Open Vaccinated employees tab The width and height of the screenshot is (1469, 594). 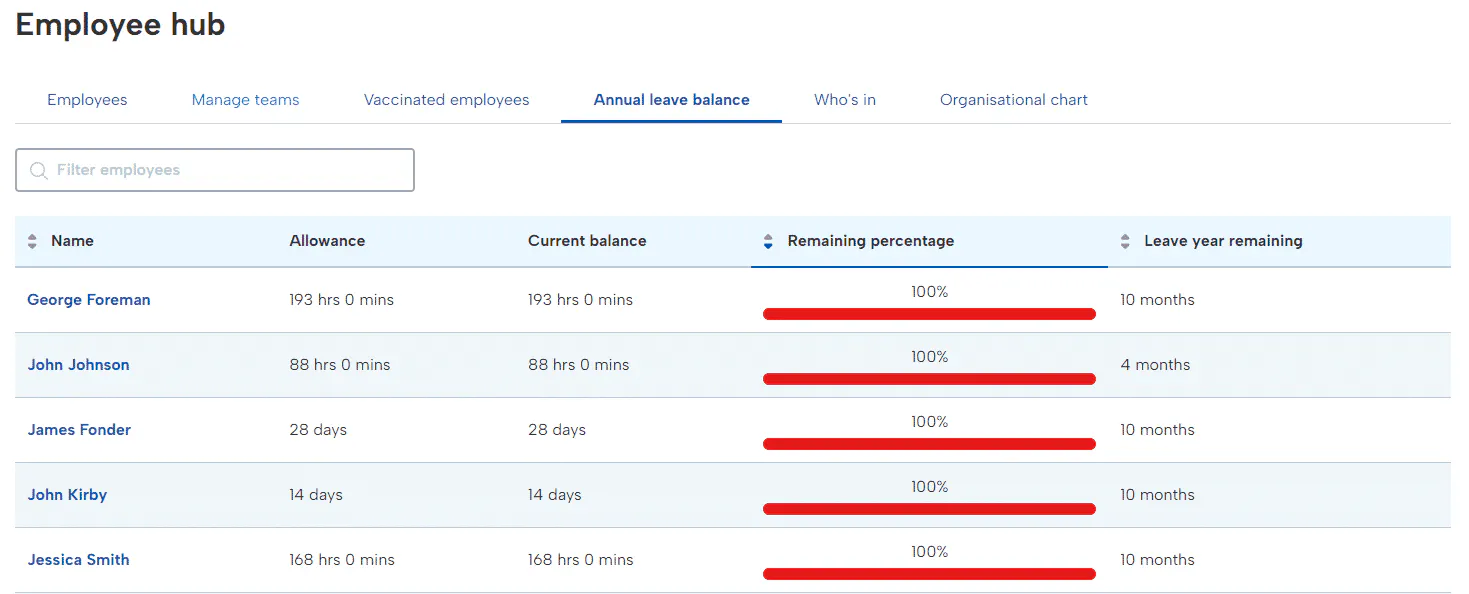[x=446, y=100]
